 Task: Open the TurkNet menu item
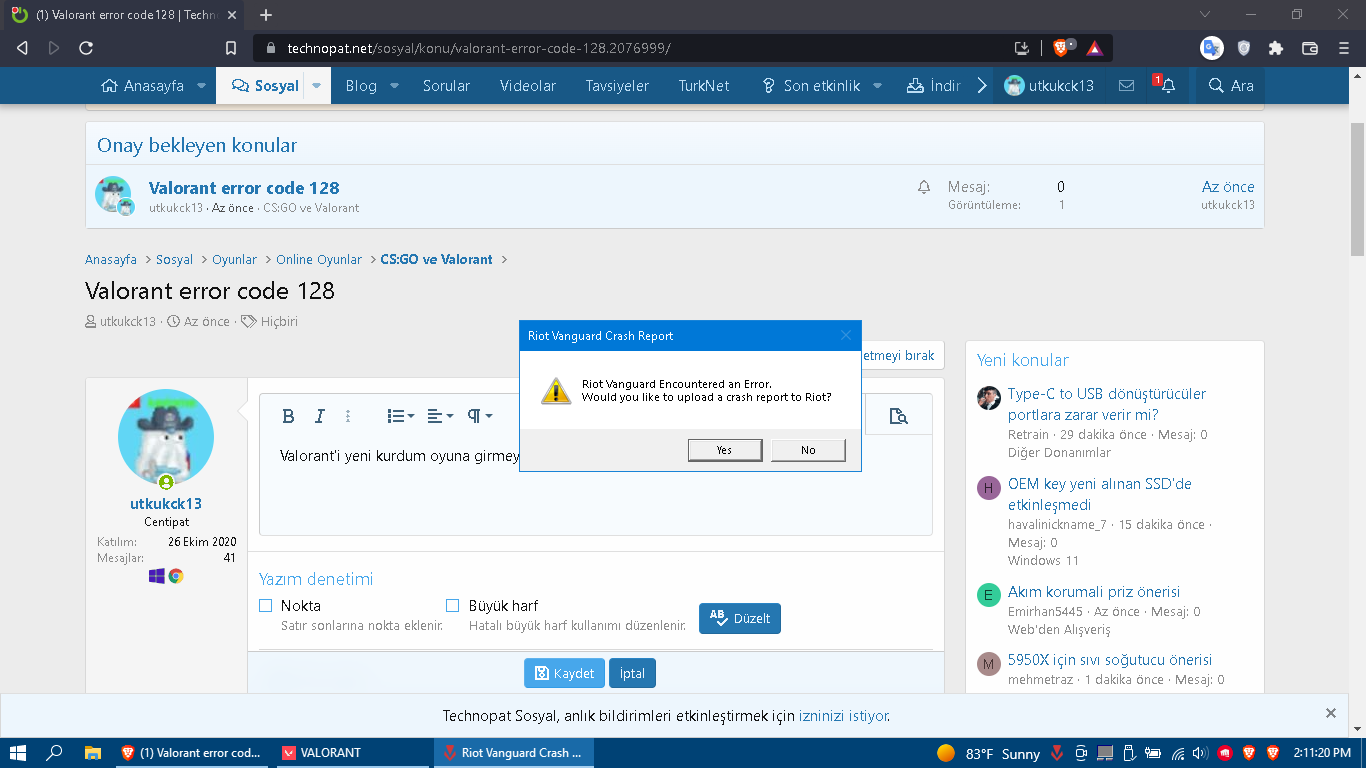click(704, 86)
